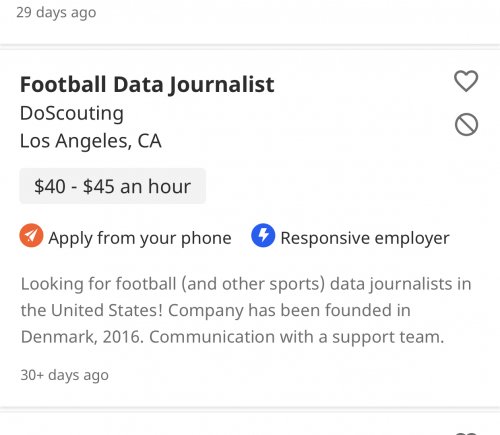Image resolution: width=500 pixels, height=435 pixels.
Task: Open the previous job card above the divider
Action: [x=250, y=21]
